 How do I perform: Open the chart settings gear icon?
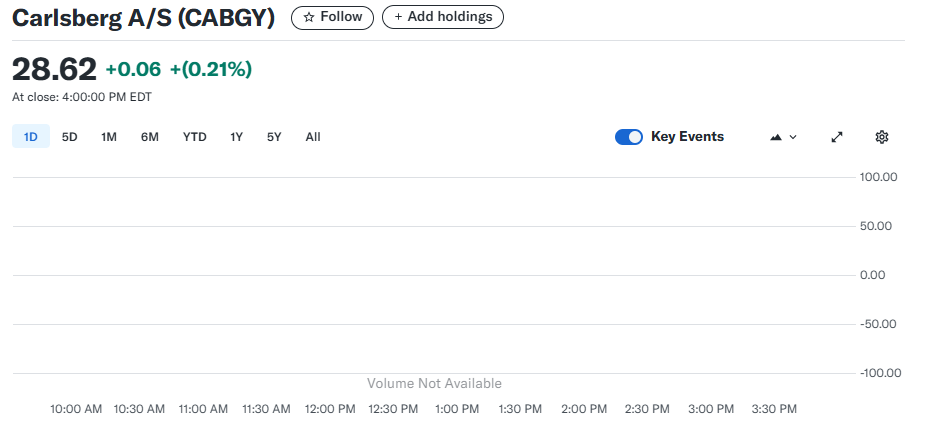tap(881, 137)
